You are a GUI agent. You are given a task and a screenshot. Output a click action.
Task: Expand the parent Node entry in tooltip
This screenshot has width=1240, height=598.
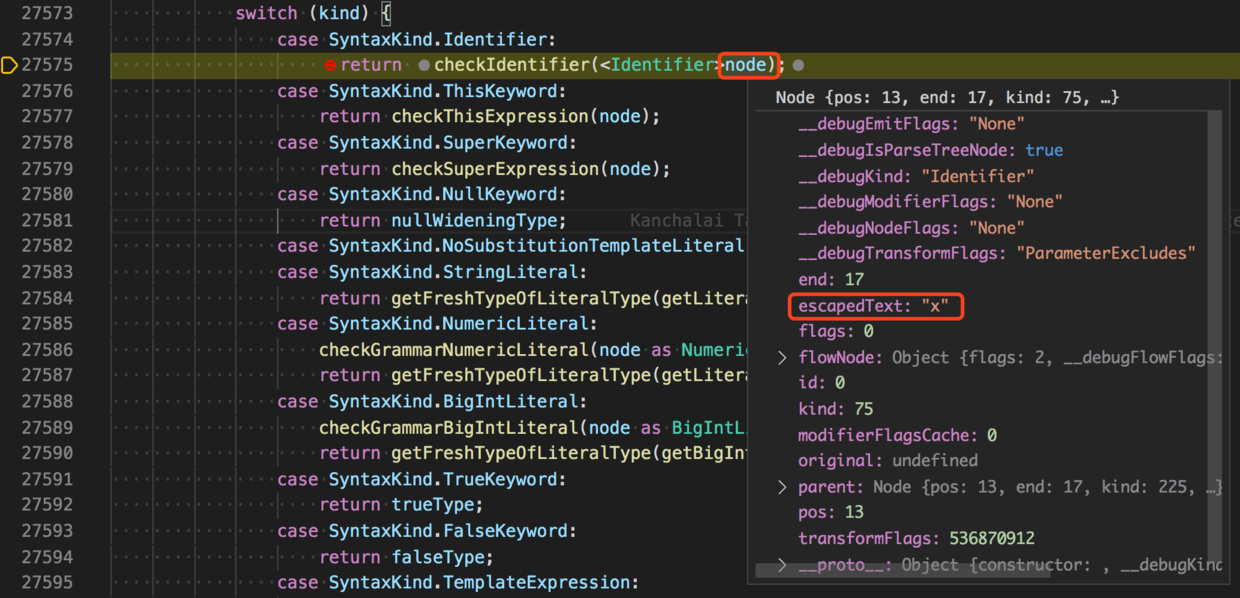pos(782,485)
